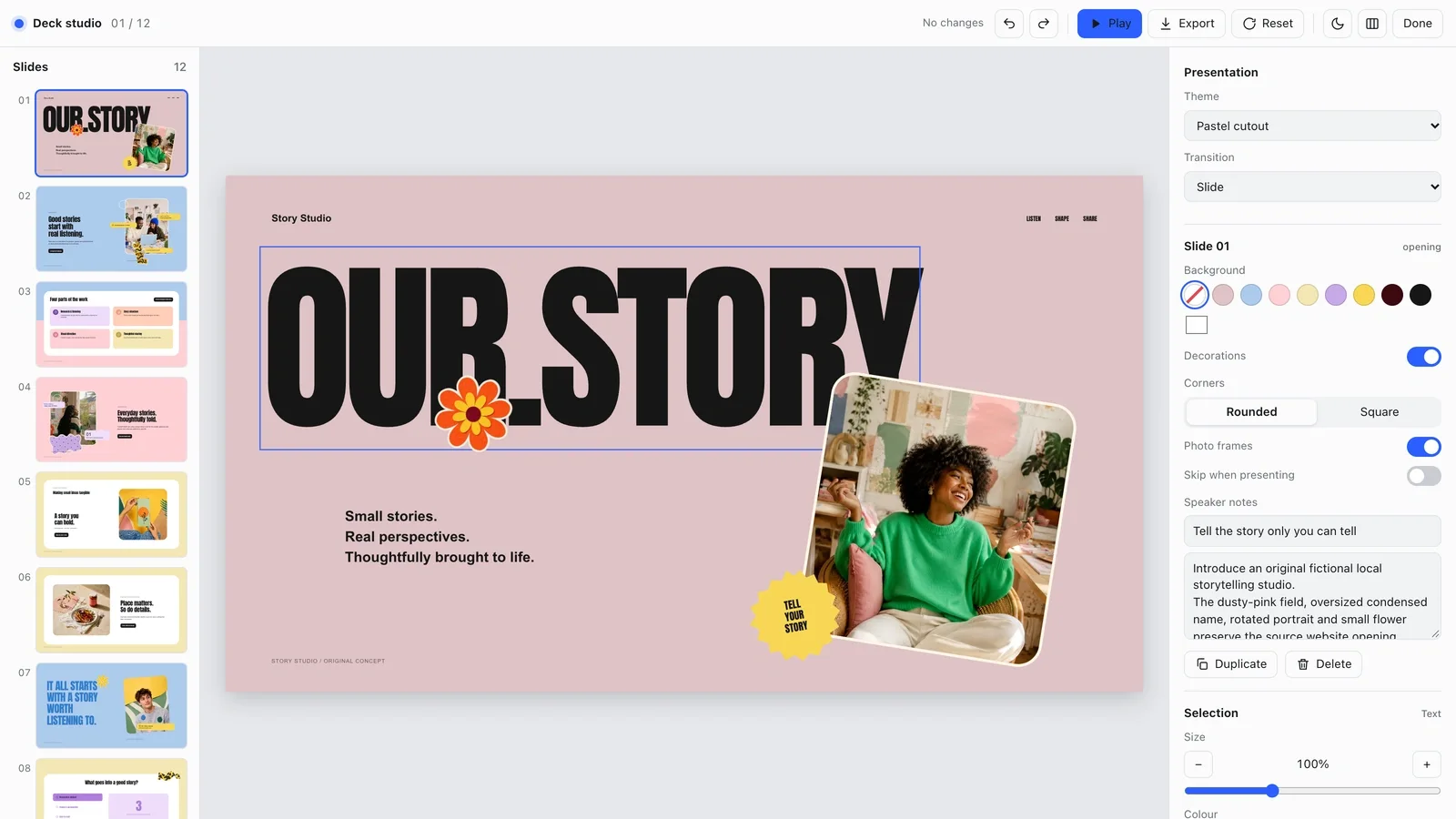This screenshot has width=1456, height=819.
Task: Open slide 05 thumbnail
Action: 111,514
